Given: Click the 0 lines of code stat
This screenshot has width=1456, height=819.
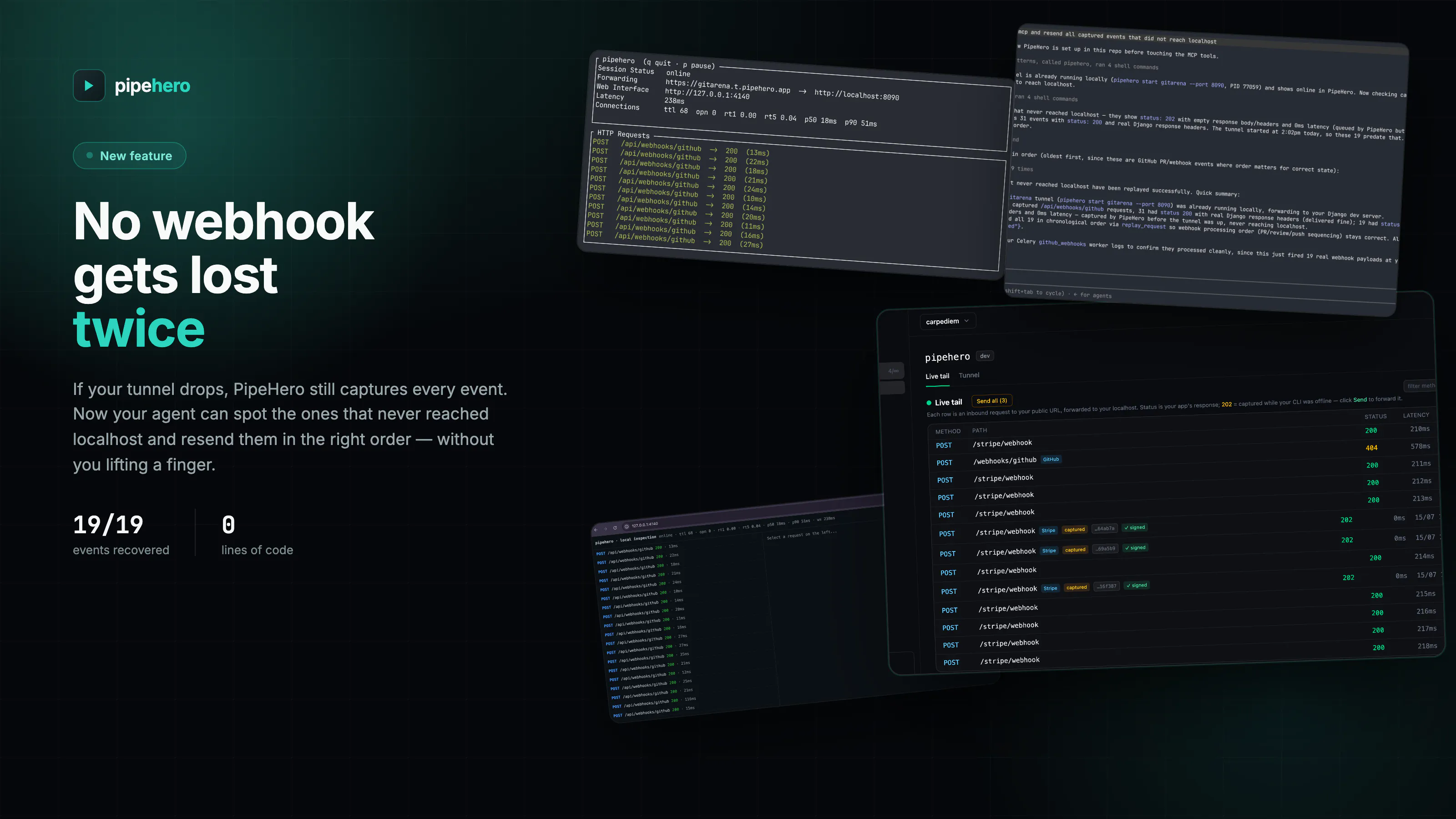Looking at the screenshot, I should tap(257, 534).
